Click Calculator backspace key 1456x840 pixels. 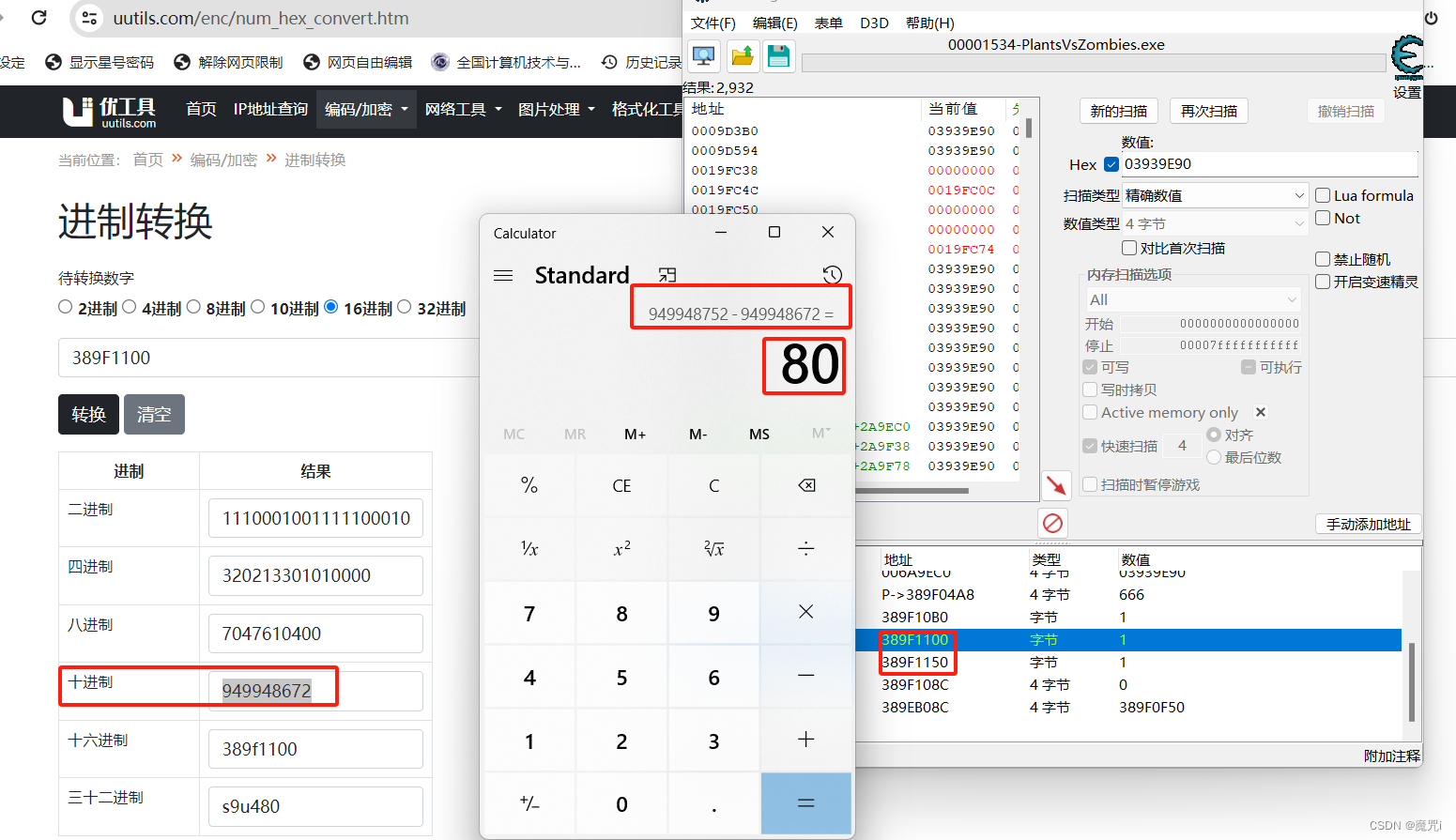click(x=806, y=485)
